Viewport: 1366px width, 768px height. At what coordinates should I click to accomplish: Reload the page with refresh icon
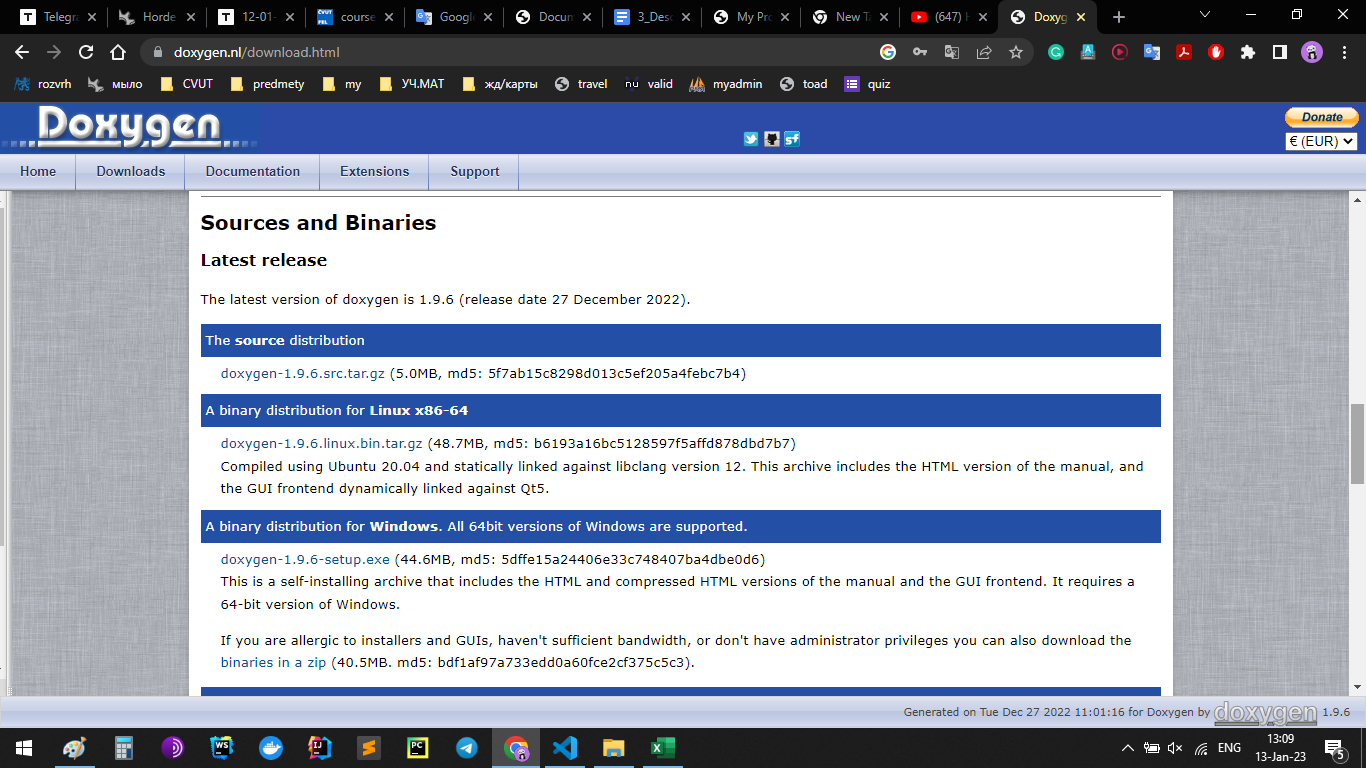tap(86, 52)
